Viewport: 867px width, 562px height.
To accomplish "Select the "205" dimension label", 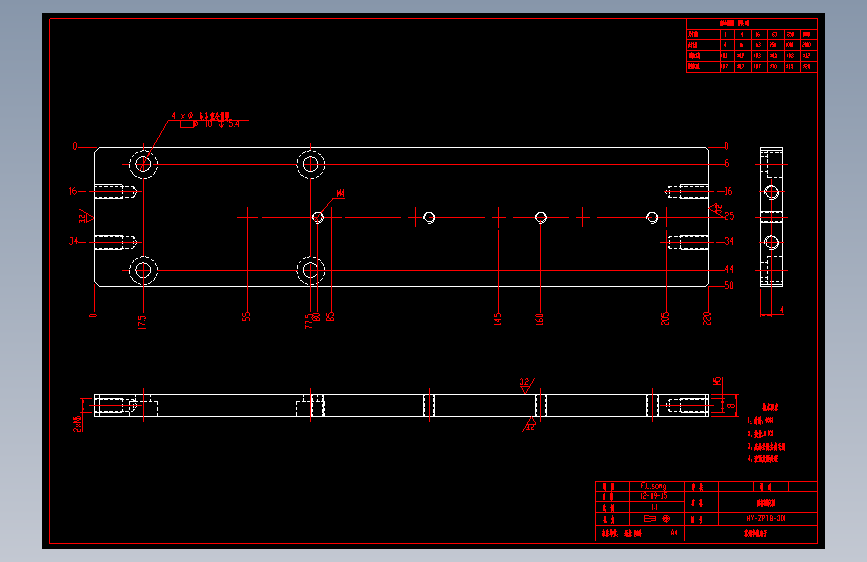I will 665,319.
